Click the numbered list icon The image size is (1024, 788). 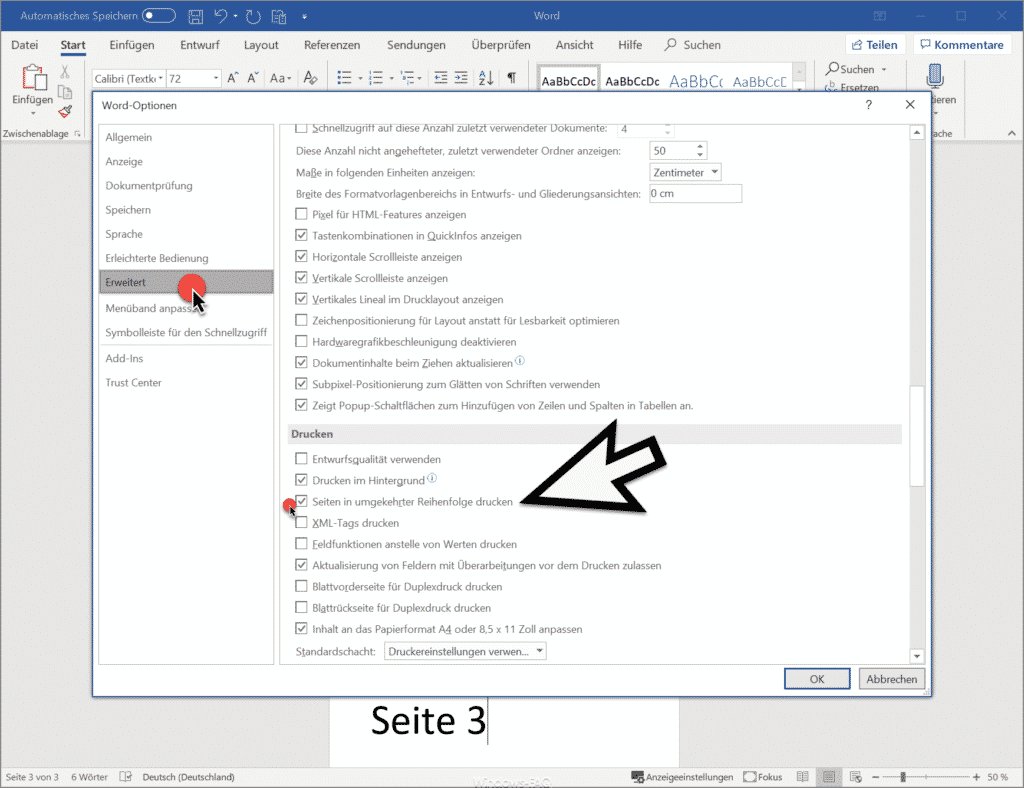376,78
